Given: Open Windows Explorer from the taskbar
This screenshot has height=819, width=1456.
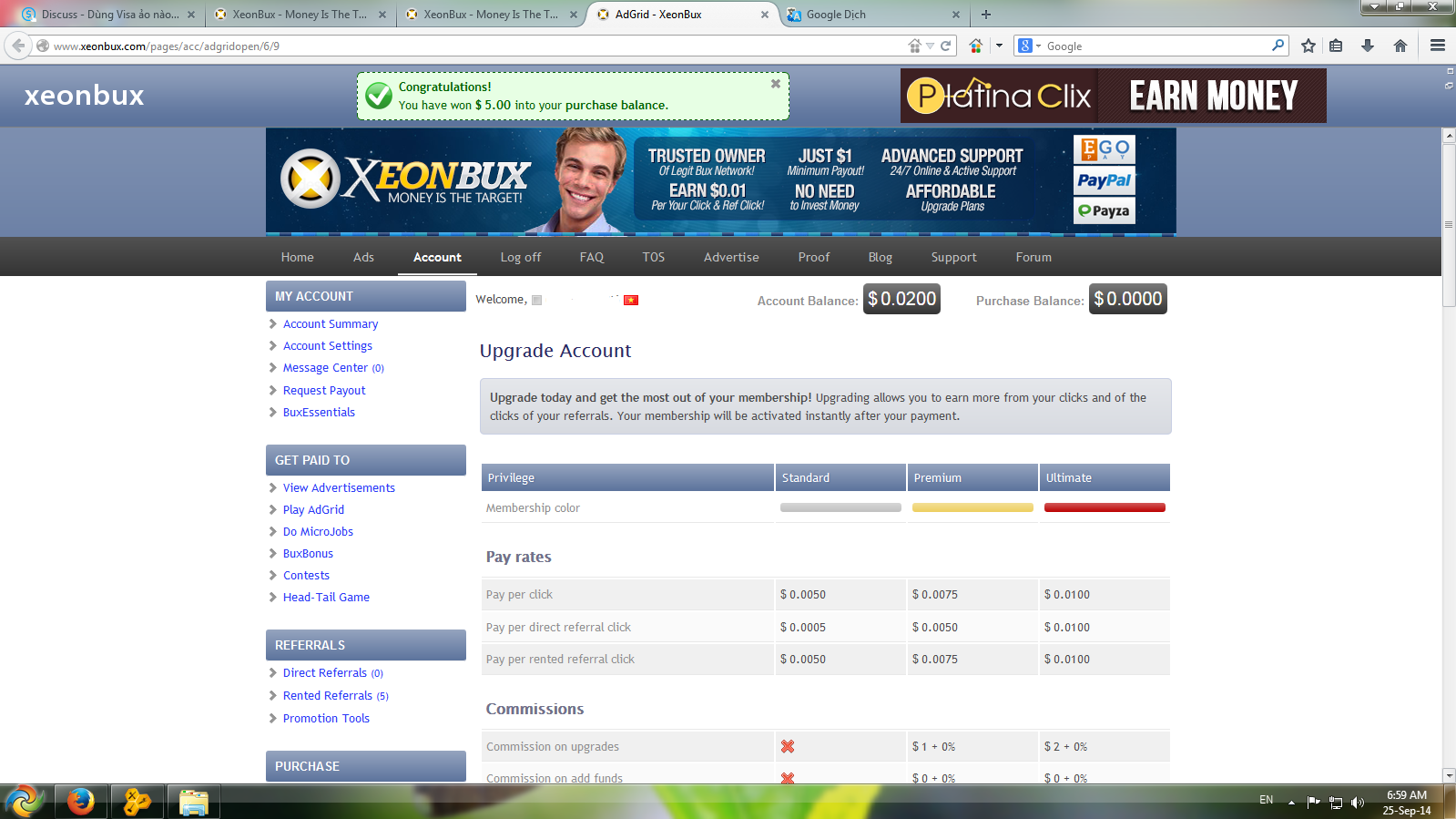Looking at the screenshot, I should tap(193, 802).
